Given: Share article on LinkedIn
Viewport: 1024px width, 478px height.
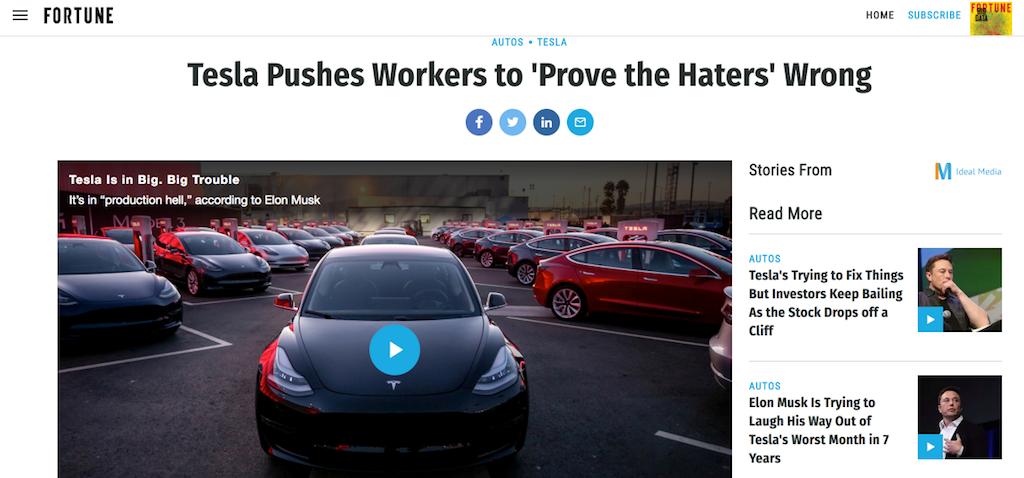Looking at the screenshot, I should click(x=547, y=122).
